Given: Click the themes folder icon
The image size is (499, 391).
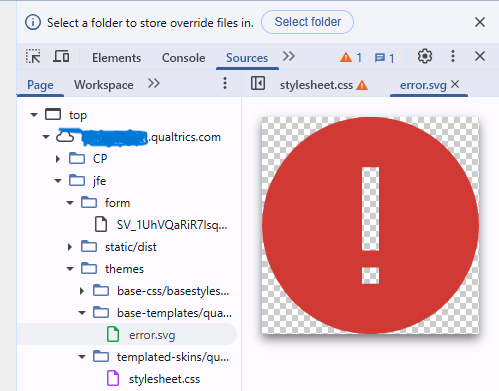Looking at the screenshot, I should pyautogui.click(x=89, y=268).
